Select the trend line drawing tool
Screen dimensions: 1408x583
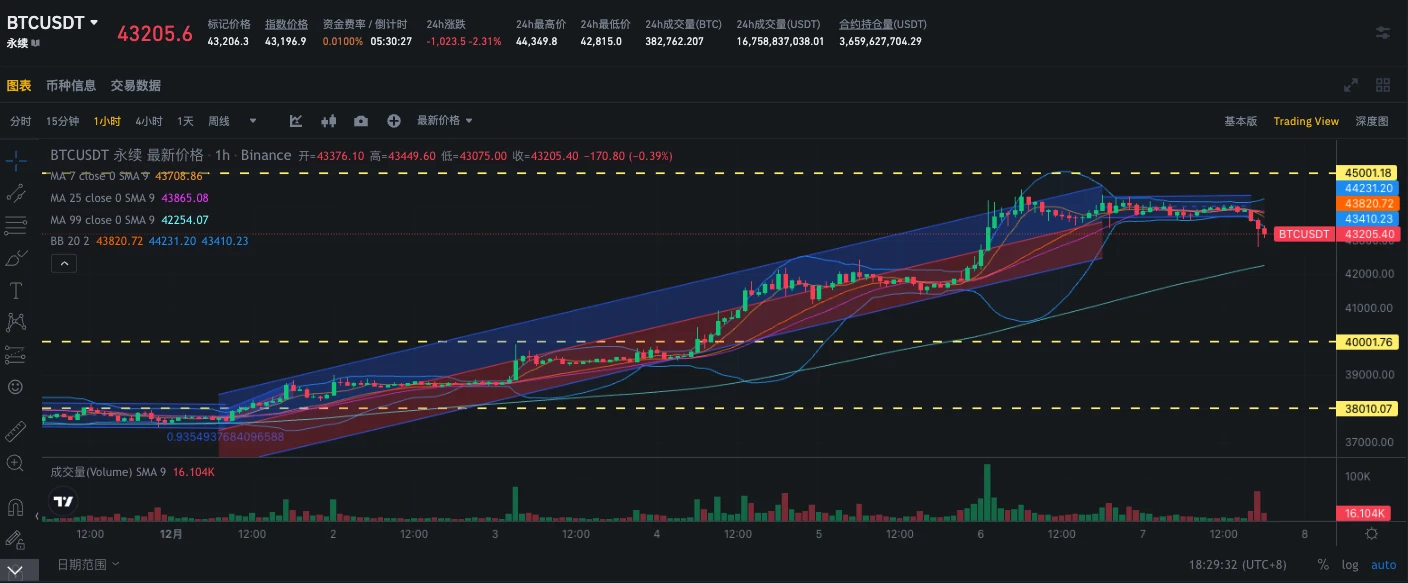tap(15, 192)
